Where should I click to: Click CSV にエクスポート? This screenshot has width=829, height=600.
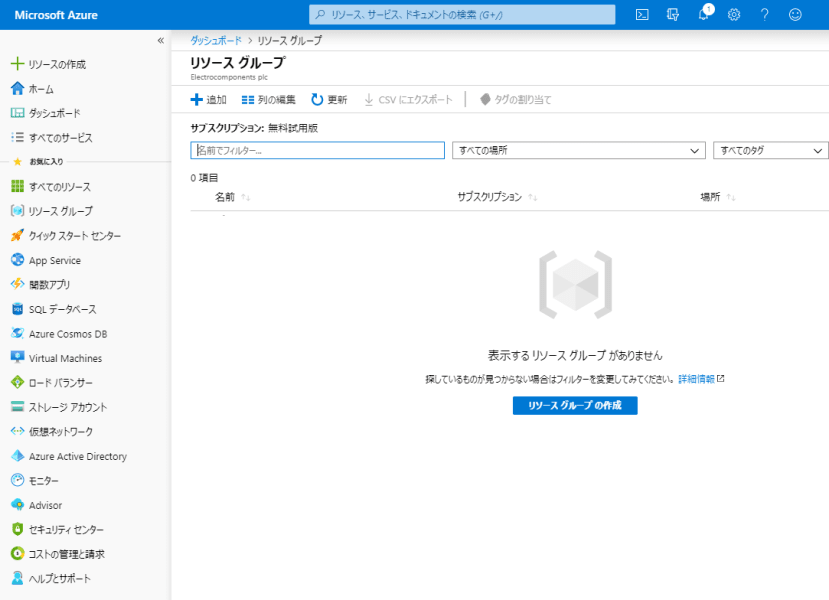pyautogui.click(x=408, y=99)
